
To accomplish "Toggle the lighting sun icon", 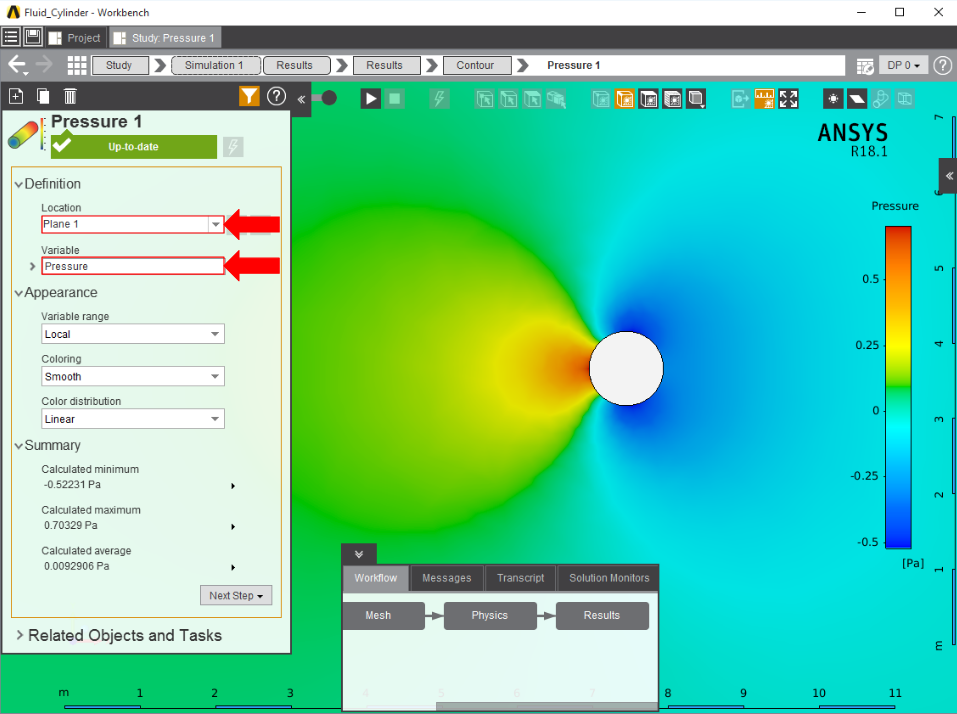I will 833,99.
